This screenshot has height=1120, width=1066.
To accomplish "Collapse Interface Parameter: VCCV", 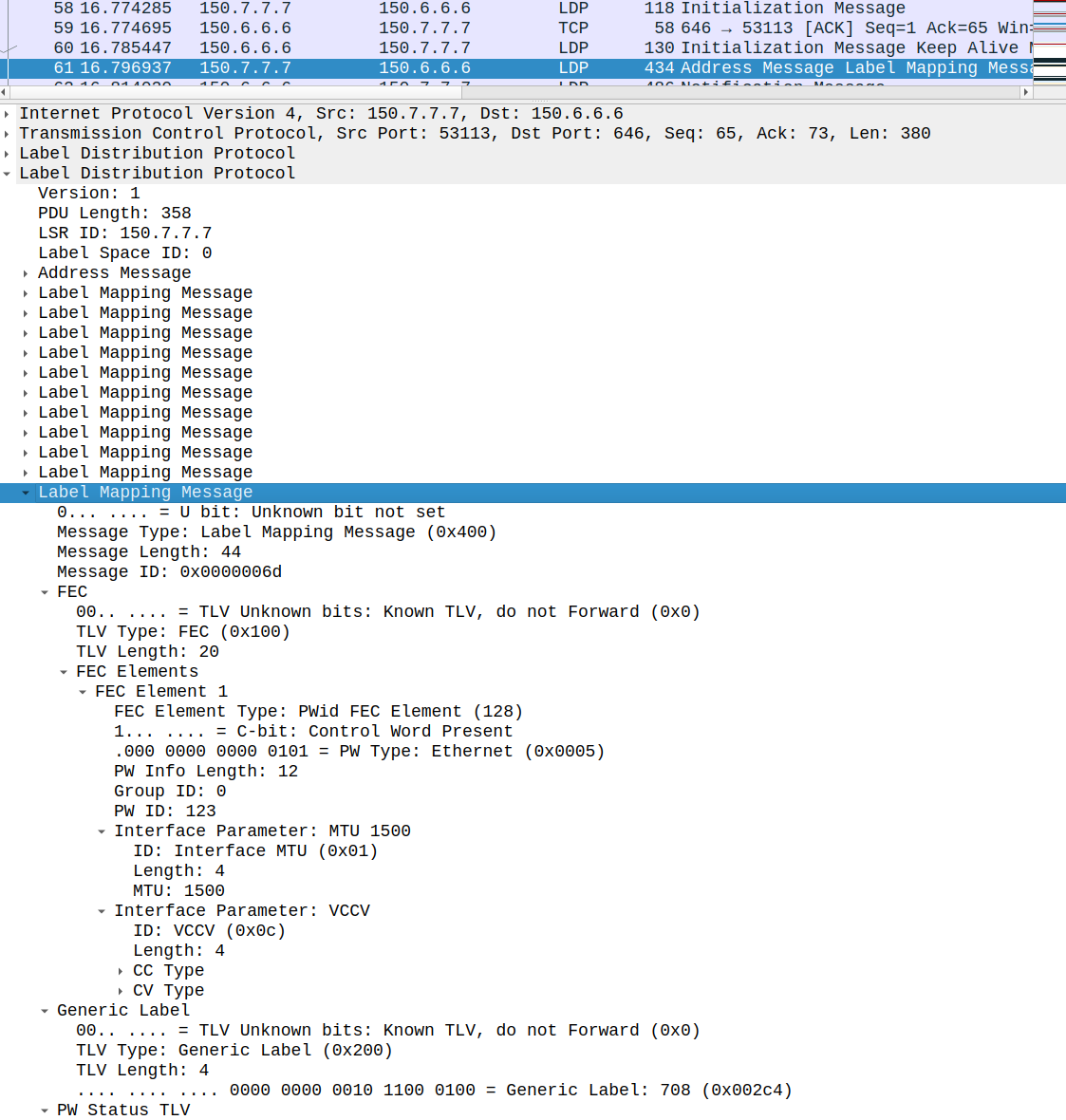I will click(x=102, y=911).
